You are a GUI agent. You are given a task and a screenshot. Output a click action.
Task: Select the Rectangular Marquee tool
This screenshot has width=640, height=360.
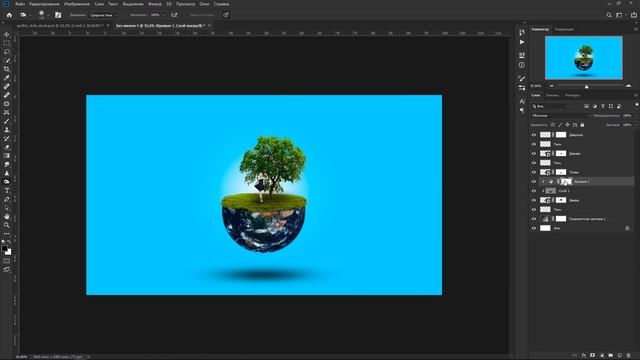click(x=7, y=43)
